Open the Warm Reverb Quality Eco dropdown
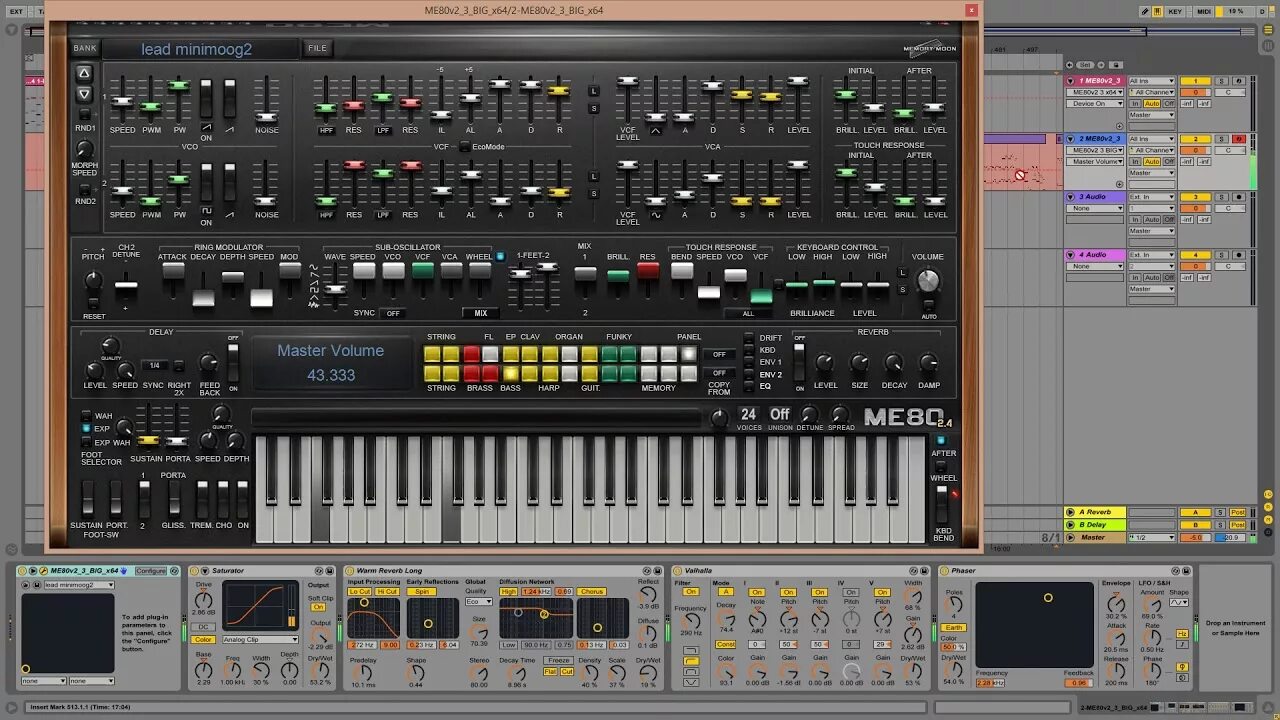 click(x=479, y=602)
